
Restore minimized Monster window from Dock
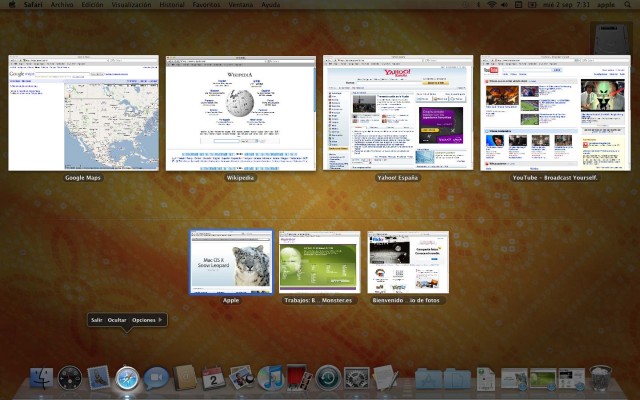(x=543, y=378)
